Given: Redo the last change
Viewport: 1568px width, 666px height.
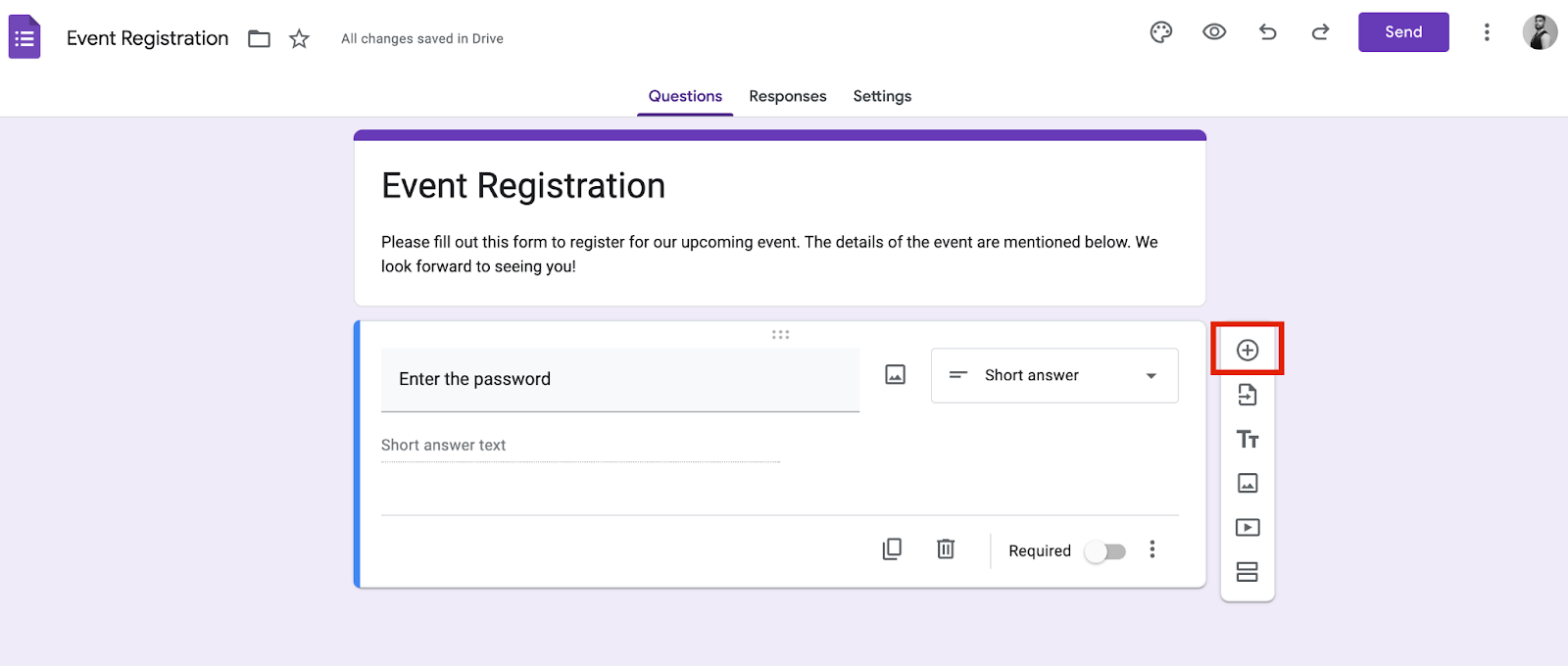Looking at the screenshot, I should tap(1321, 32).
